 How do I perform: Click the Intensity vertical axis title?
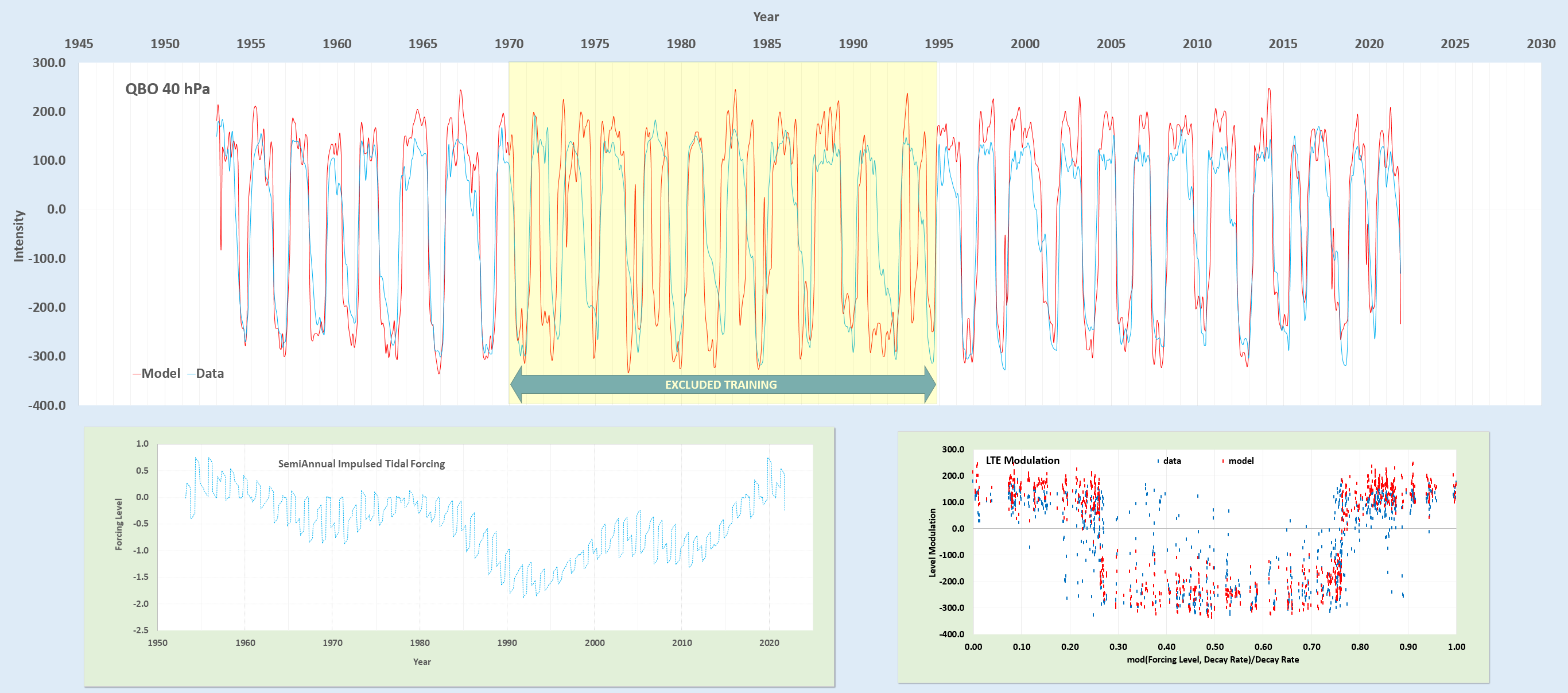coord(19,237)
